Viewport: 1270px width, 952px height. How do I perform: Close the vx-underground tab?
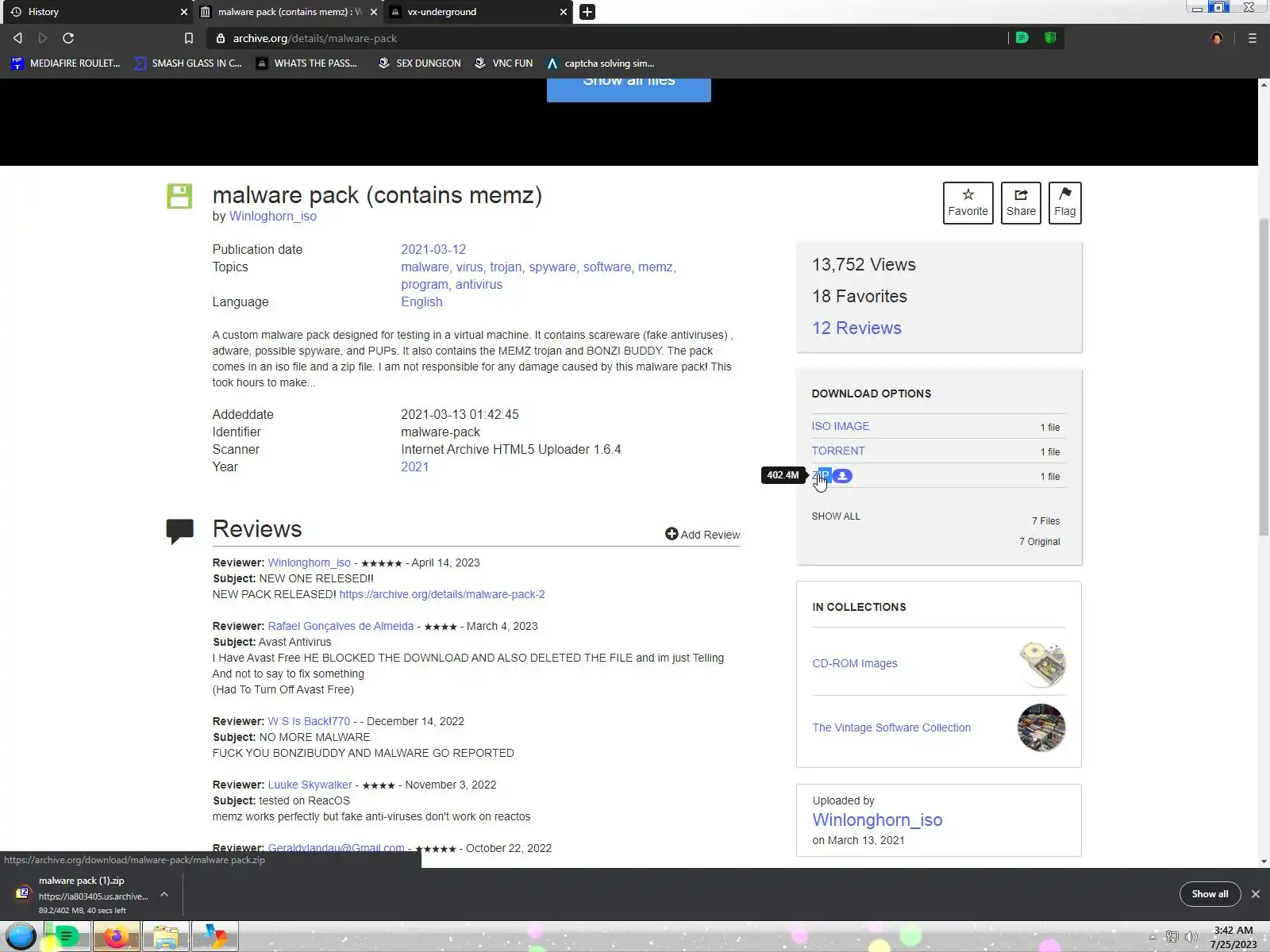click(x=564, y=12)
